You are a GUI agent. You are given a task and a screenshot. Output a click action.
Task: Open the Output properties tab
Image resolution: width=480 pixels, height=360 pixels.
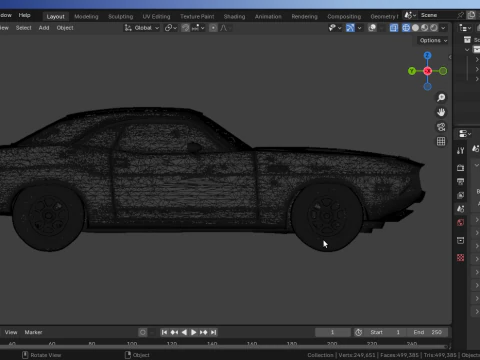tap(461, 182)
